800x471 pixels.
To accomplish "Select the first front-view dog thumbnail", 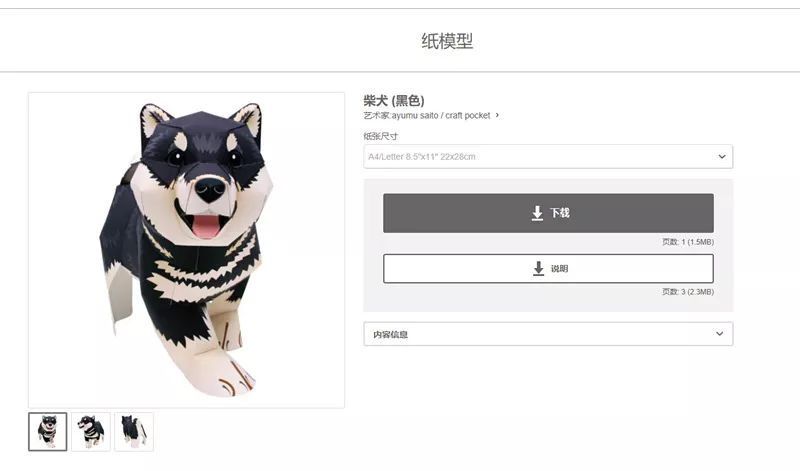I will [48, 431].
